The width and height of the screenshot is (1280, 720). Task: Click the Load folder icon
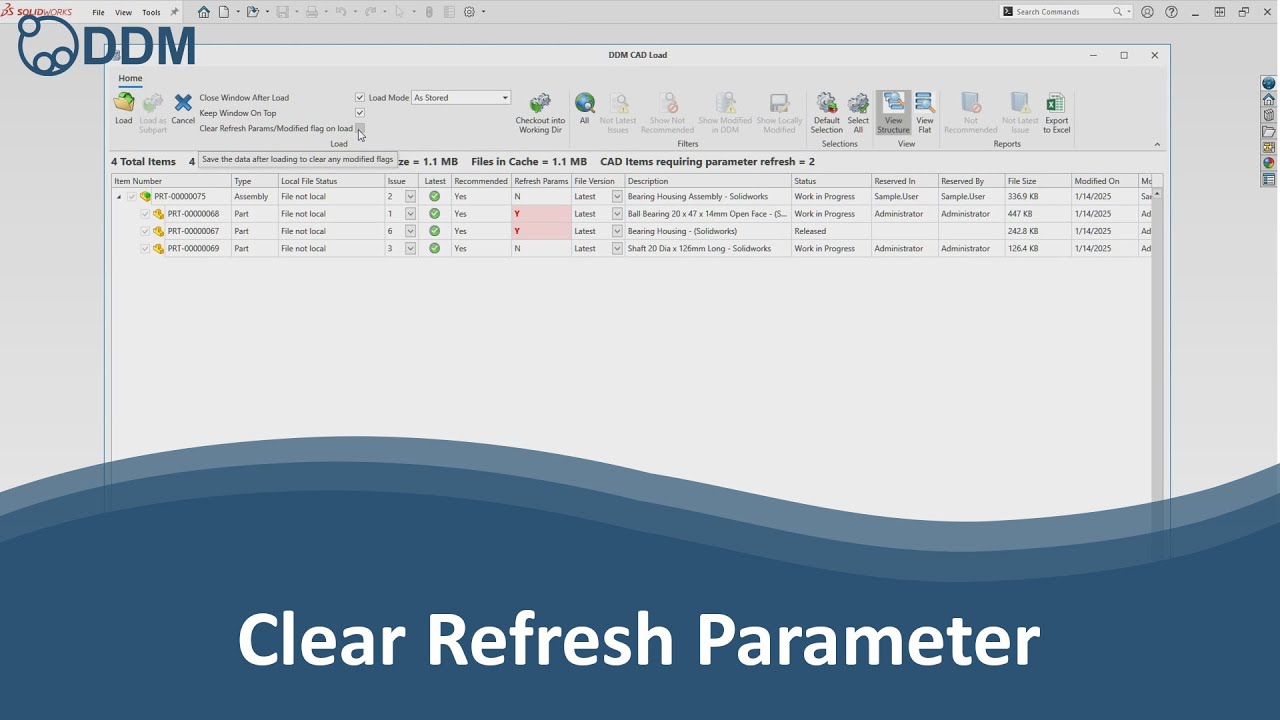[x=124, y=103]
